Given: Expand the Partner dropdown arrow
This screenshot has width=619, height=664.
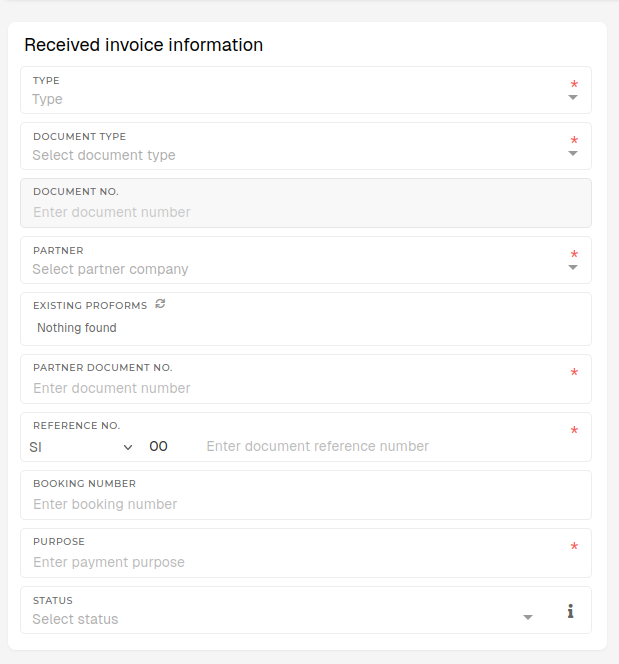Looking at the screenshot, I should coord(573,268).
